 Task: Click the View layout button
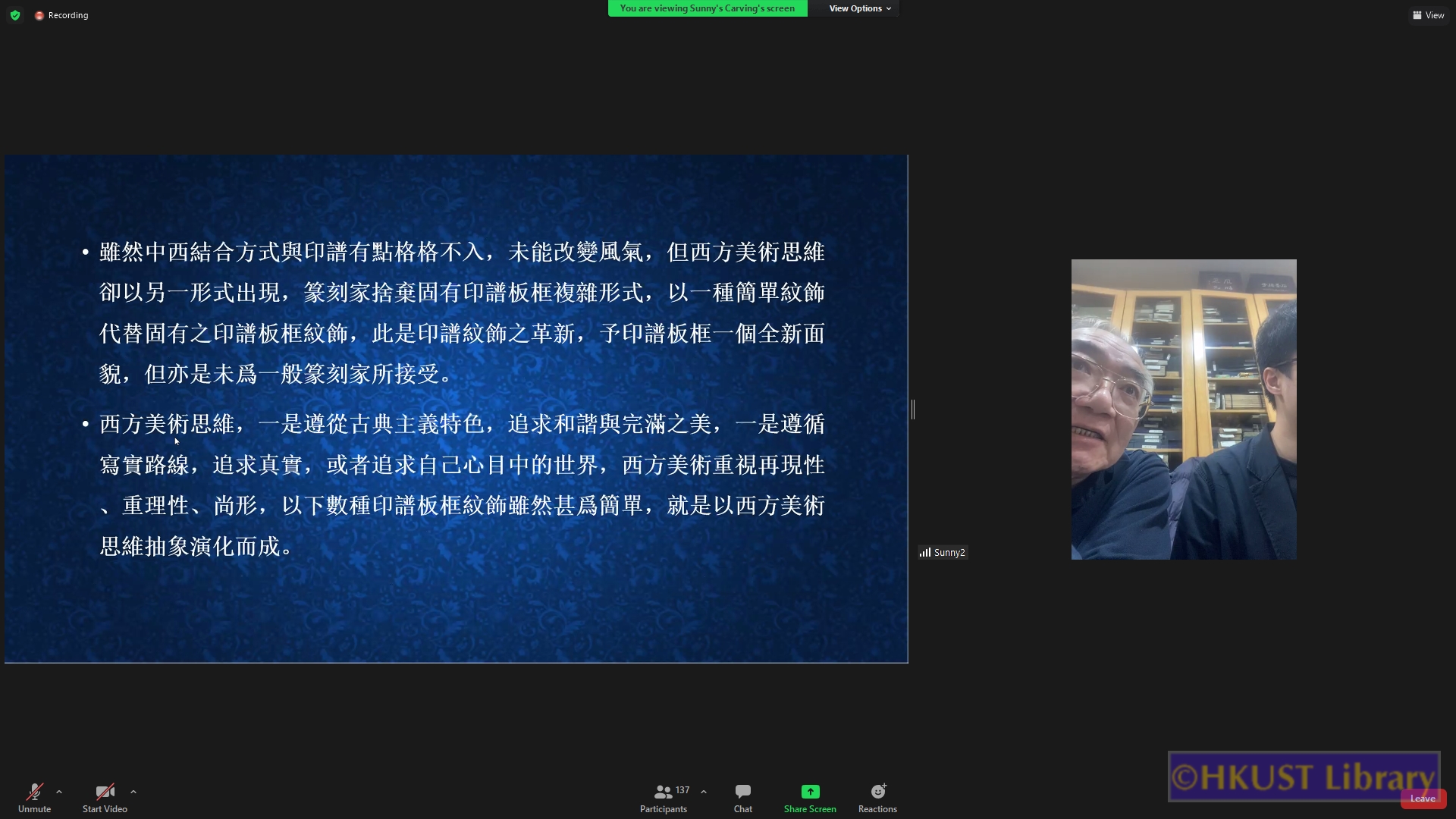tap(1428, 15)
